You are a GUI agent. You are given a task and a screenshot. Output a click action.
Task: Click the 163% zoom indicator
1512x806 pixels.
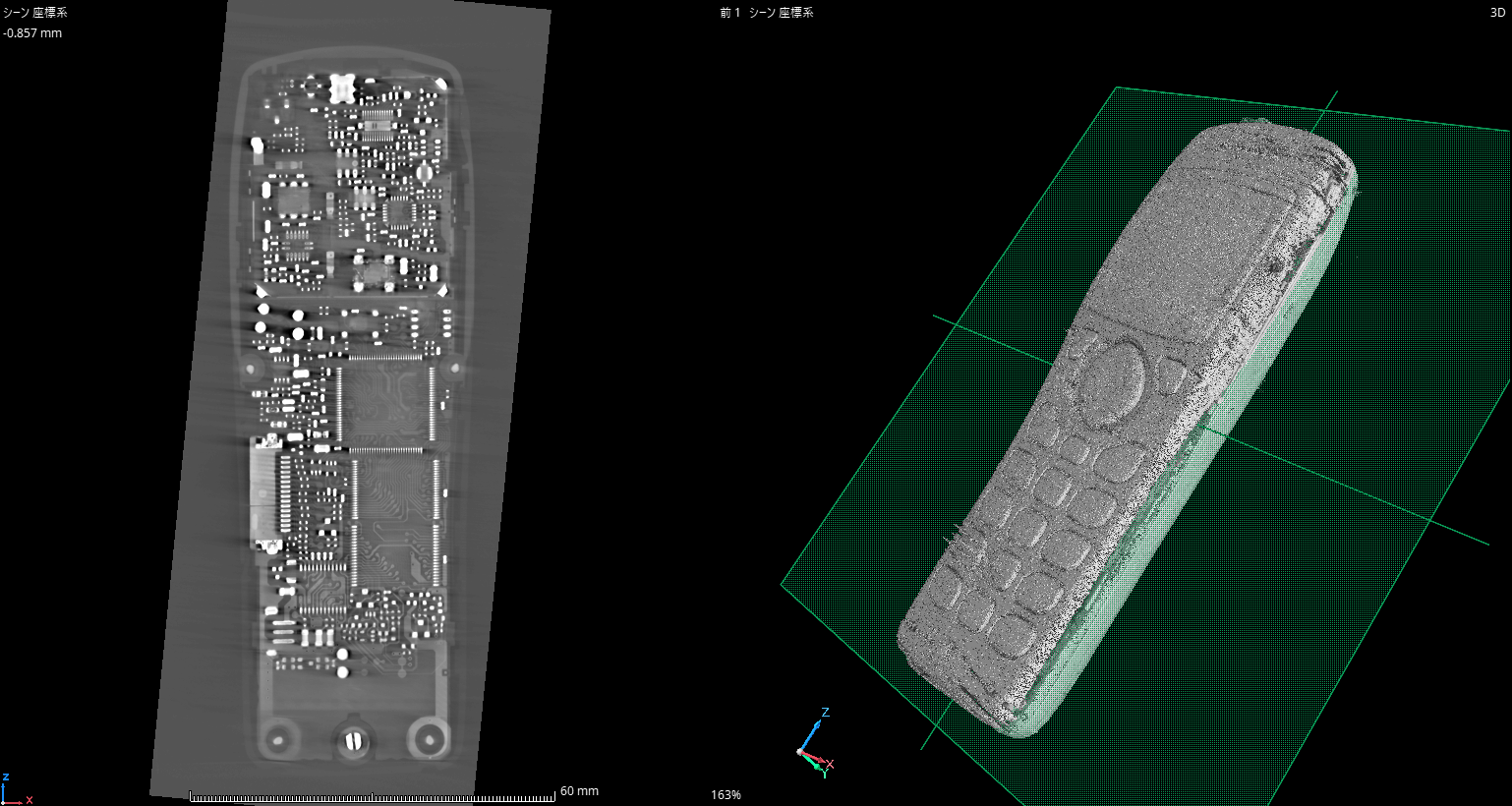click(726, 794)
